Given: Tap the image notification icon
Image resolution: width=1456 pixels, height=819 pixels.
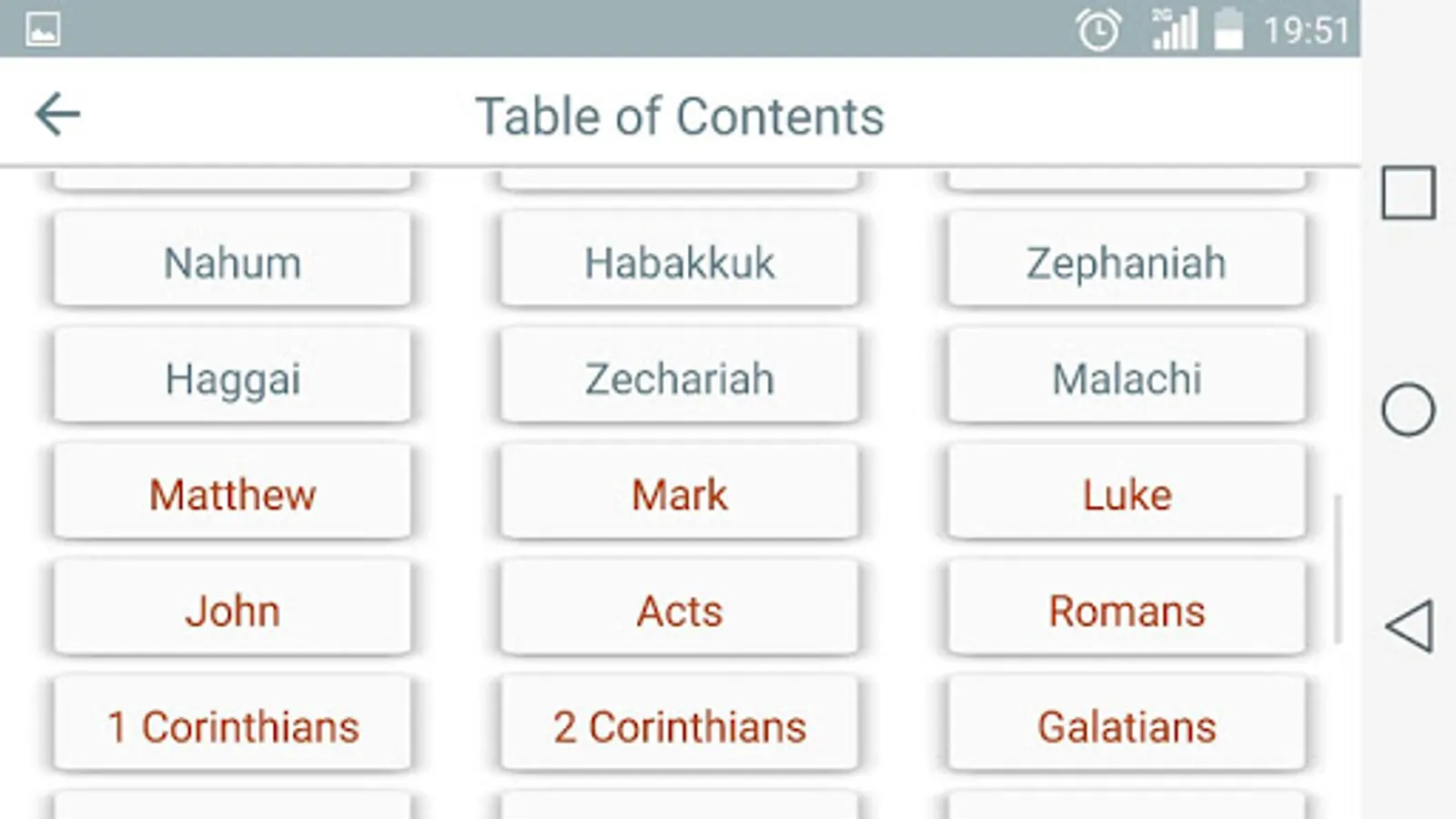Looking at the screenshot, I should (43, 29).
